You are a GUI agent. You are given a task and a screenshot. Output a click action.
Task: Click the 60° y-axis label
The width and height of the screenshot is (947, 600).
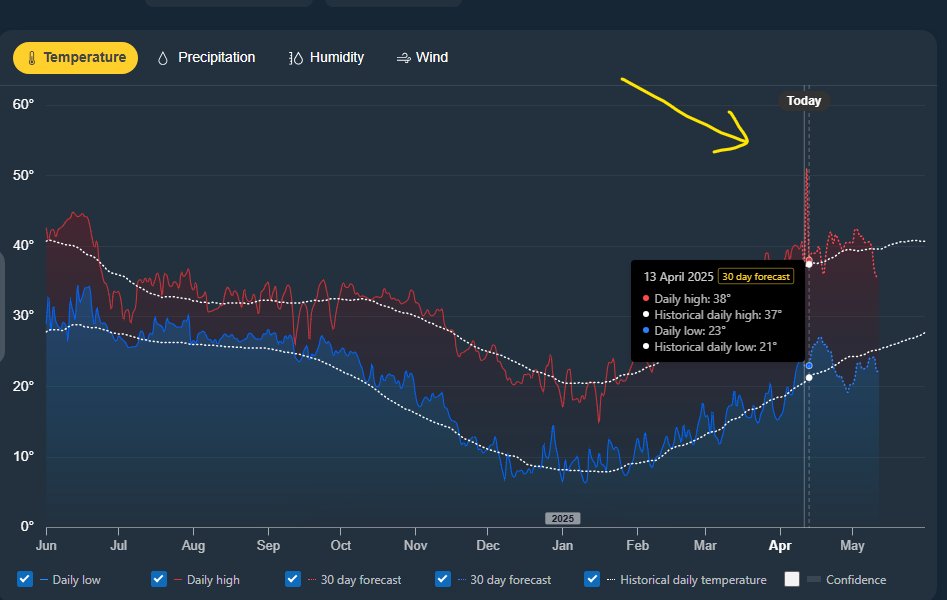24,105
